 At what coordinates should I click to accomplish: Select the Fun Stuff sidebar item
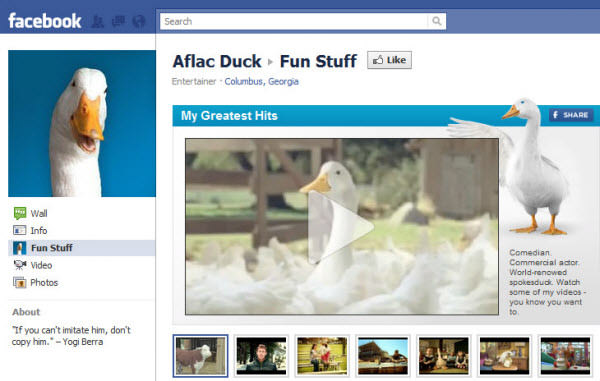(82, 248)
